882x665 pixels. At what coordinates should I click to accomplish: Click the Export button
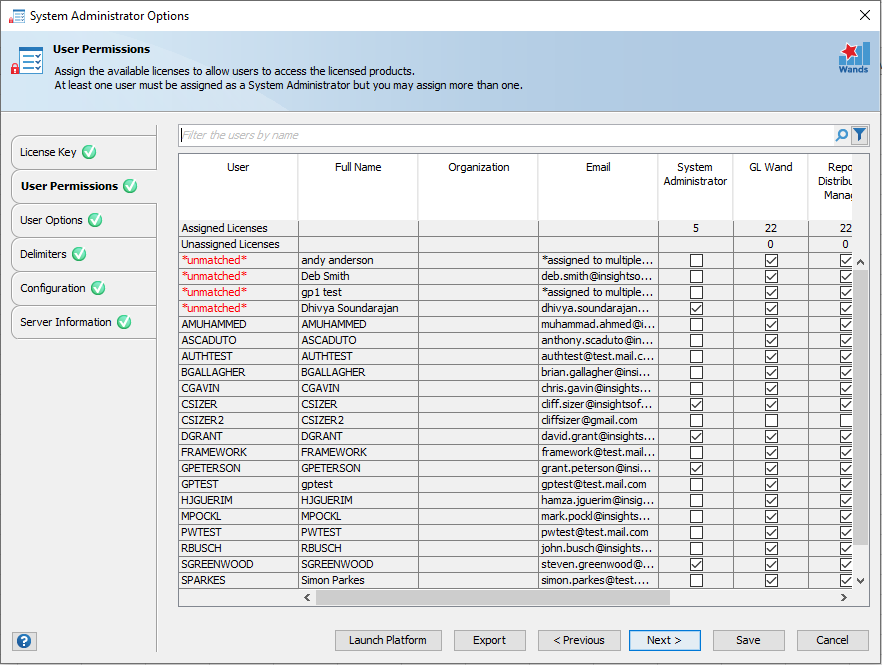point(489,640)
